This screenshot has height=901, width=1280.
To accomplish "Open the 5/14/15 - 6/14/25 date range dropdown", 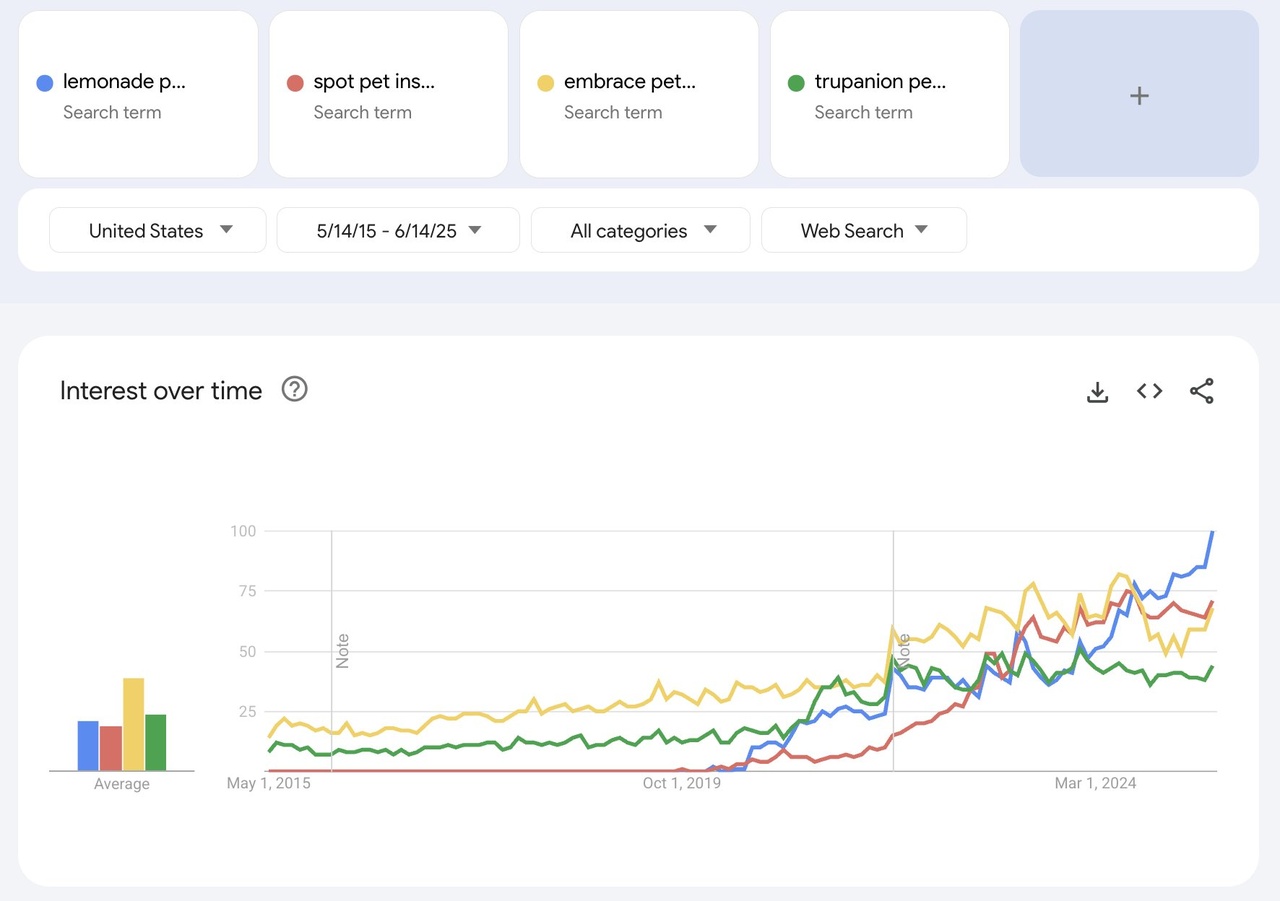I will pos(398,230).
